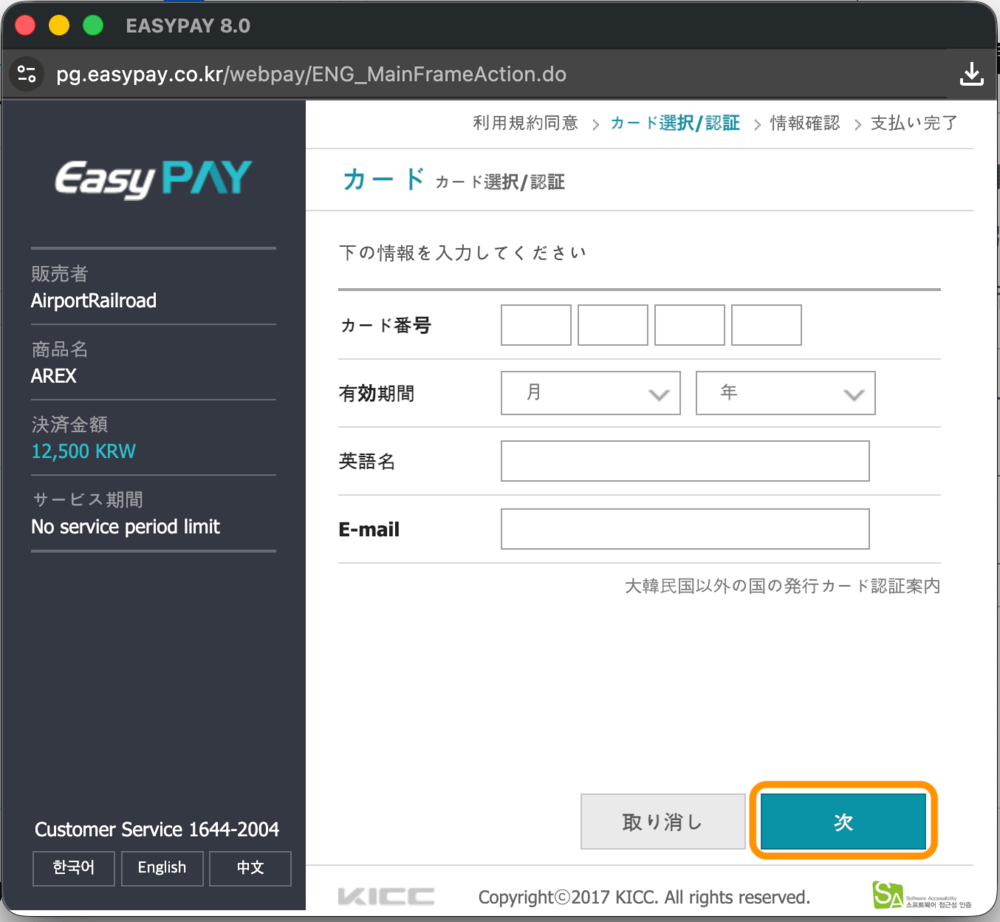Click the green window zoom button
Viewport: 1000px width, 922px height.
point(93,26)
